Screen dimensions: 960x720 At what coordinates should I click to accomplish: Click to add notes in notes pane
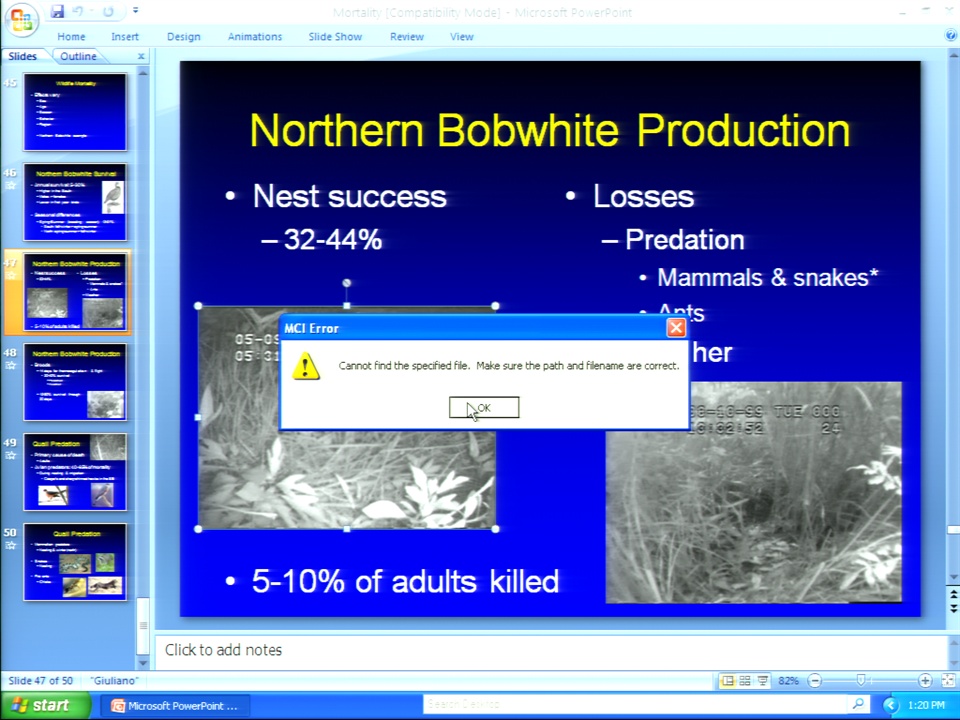[x=223, y=650]
